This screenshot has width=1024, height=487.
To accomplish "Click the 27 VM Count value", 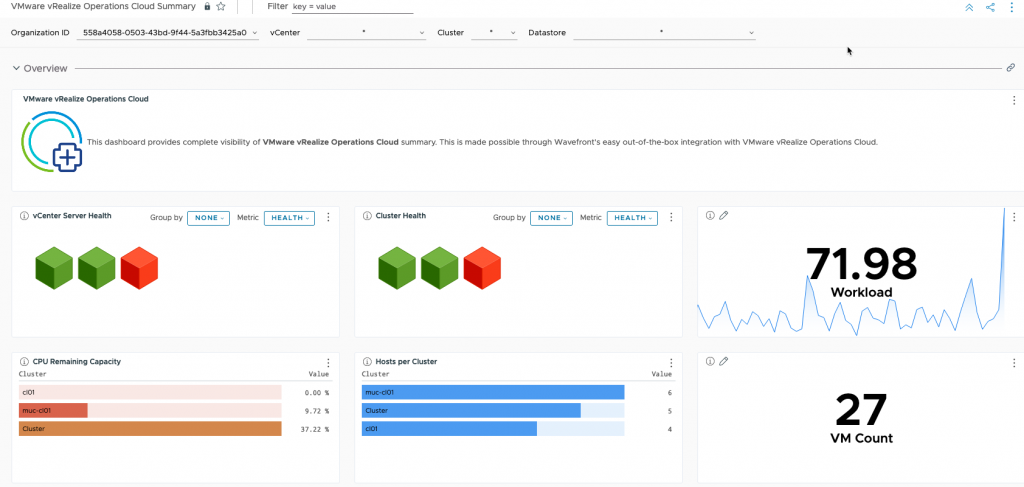I will click(861, 410).
